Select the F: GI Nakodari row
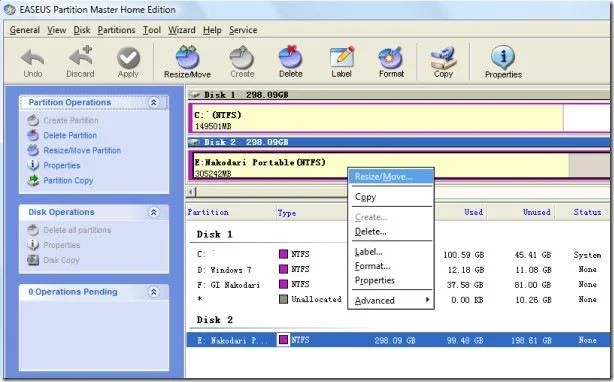This screenshot has width=614, height=382. click(x=398, y=285)
